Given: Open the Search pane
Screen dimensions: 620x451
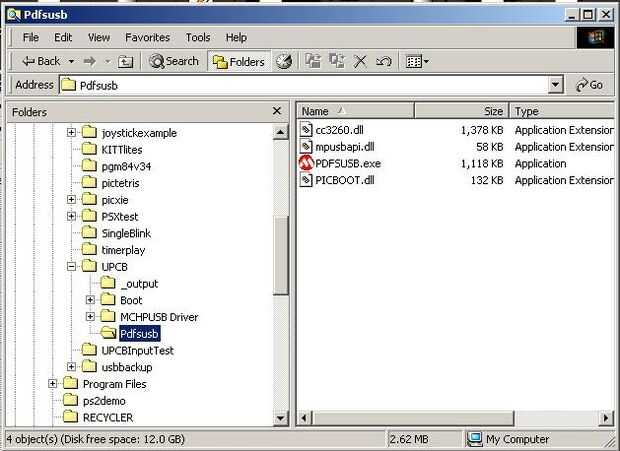Looking at the screenshot, I should (x=174, y=61).
